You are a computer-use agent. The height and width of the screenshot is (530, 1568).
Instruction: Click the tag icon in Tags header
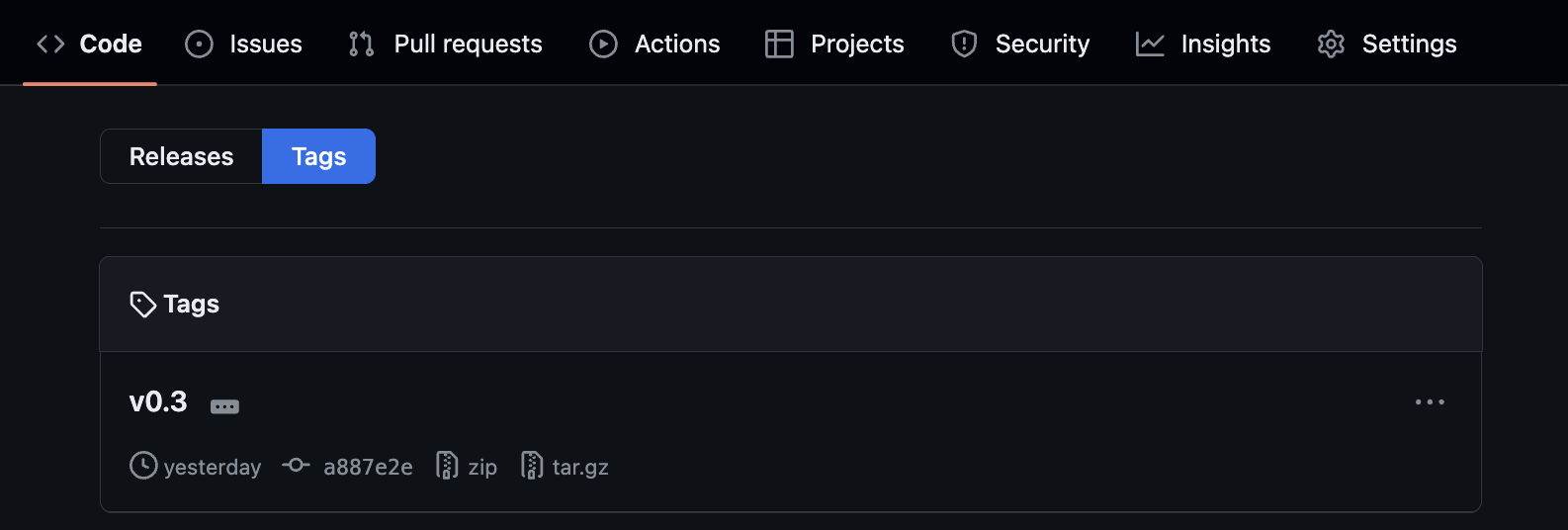click(143, 305)
